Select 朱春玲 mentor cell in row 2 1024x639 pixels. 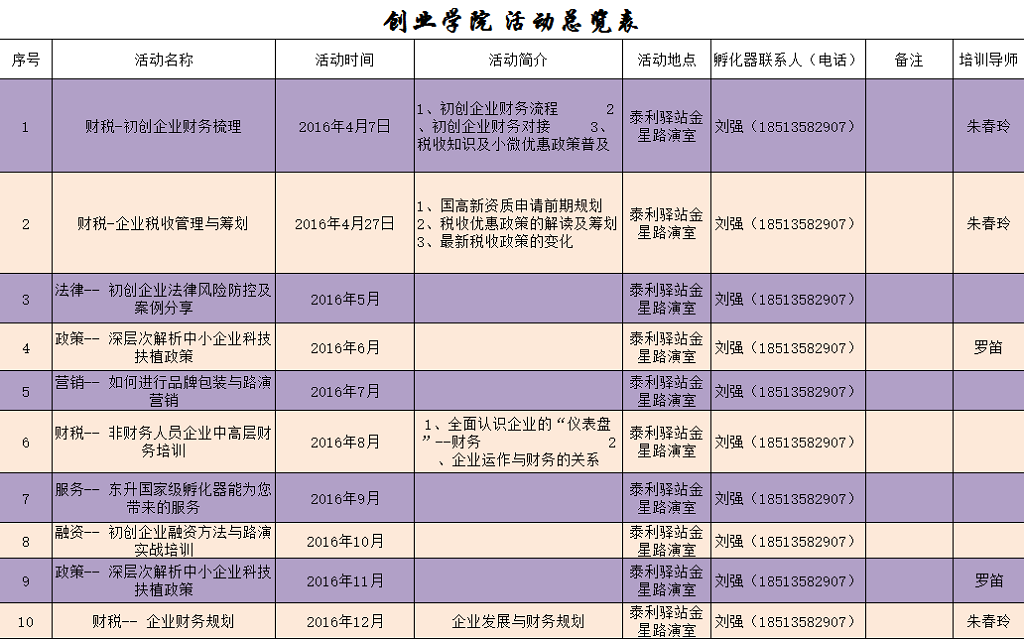click(989, 223)
